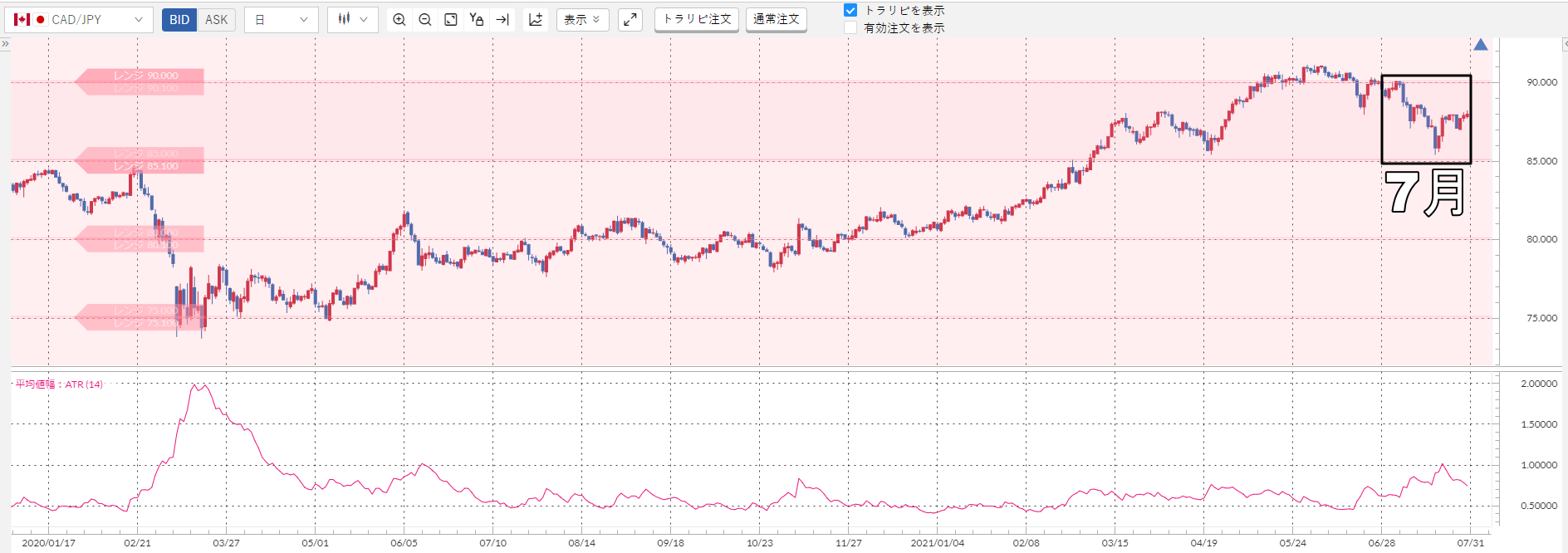Click the 06/05 date axis label
This screenshot has height=553, width=1568.
point(404,543)
